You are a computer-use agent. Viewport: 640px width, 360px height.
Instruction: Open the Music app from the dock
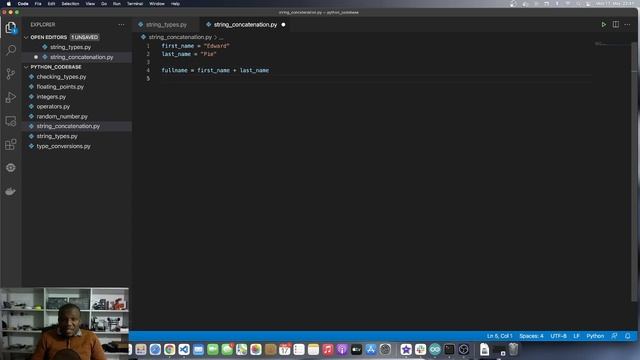point(328,349)
